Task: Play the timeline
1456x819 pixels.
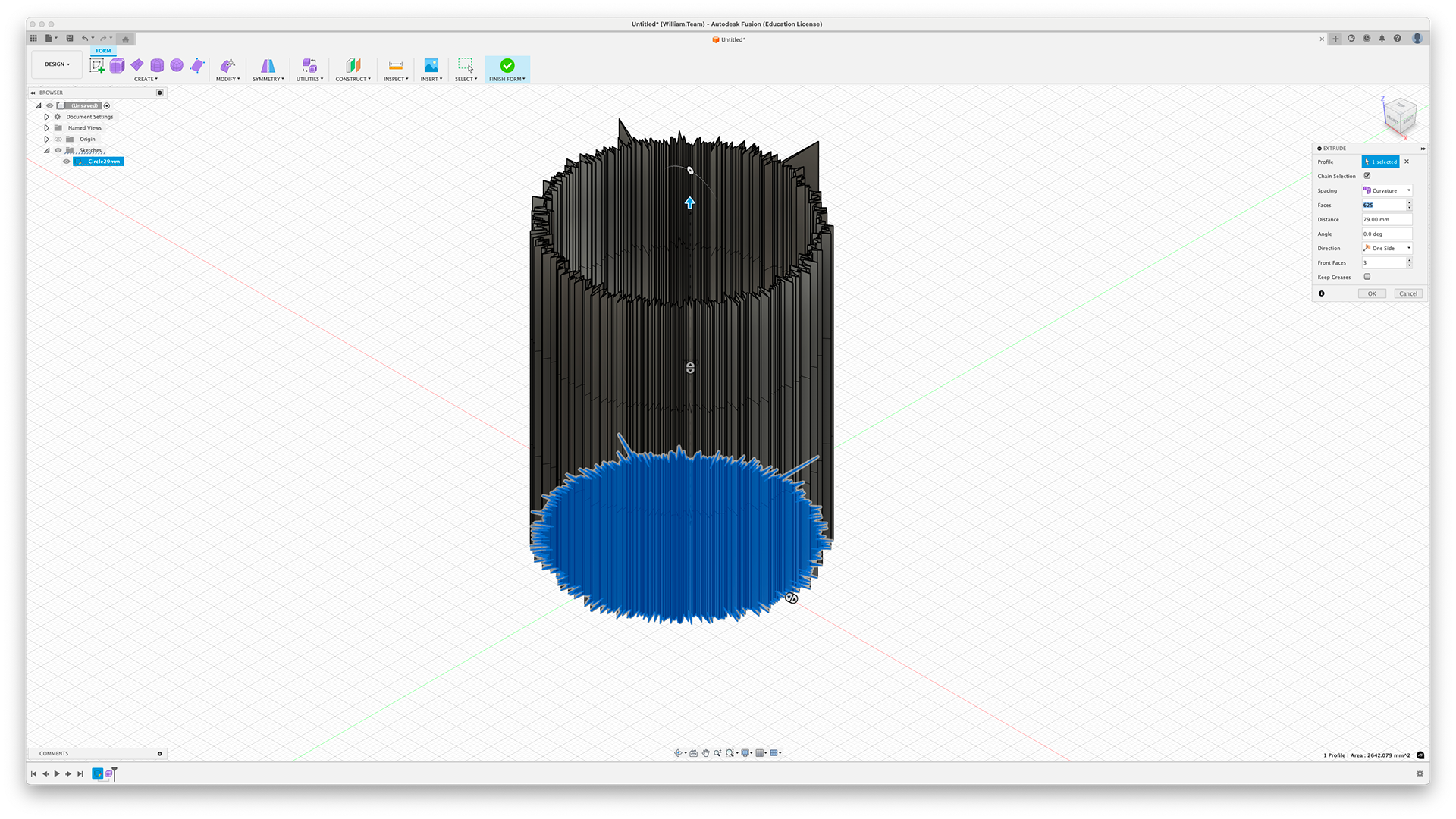Action: pos(57,773)
